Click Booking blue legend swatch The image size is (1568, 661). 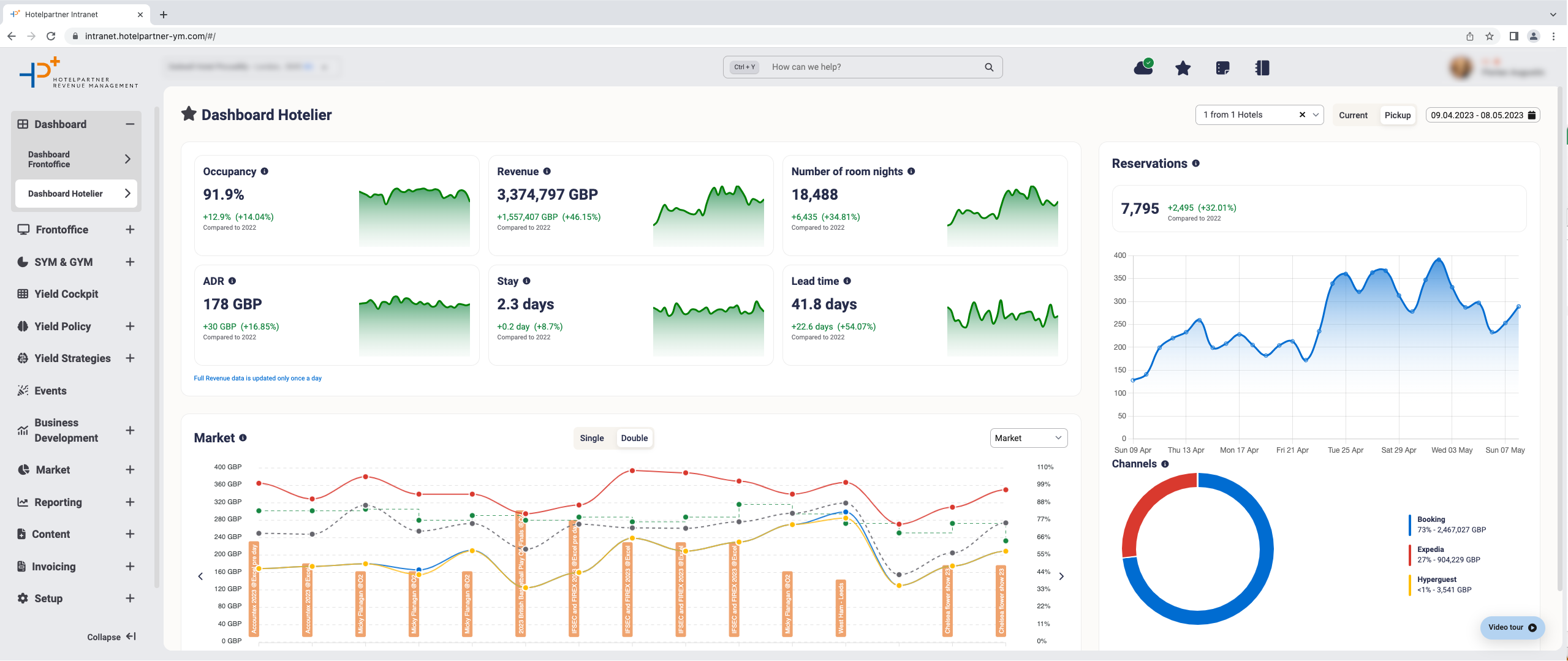(x=1410, y=525)
